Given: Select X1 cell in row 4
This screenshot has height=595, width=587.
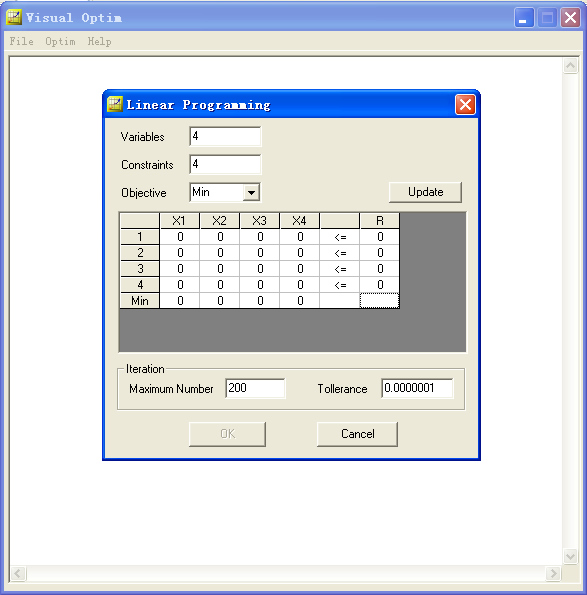Looking at the screenshot, I should coord(180,285).
